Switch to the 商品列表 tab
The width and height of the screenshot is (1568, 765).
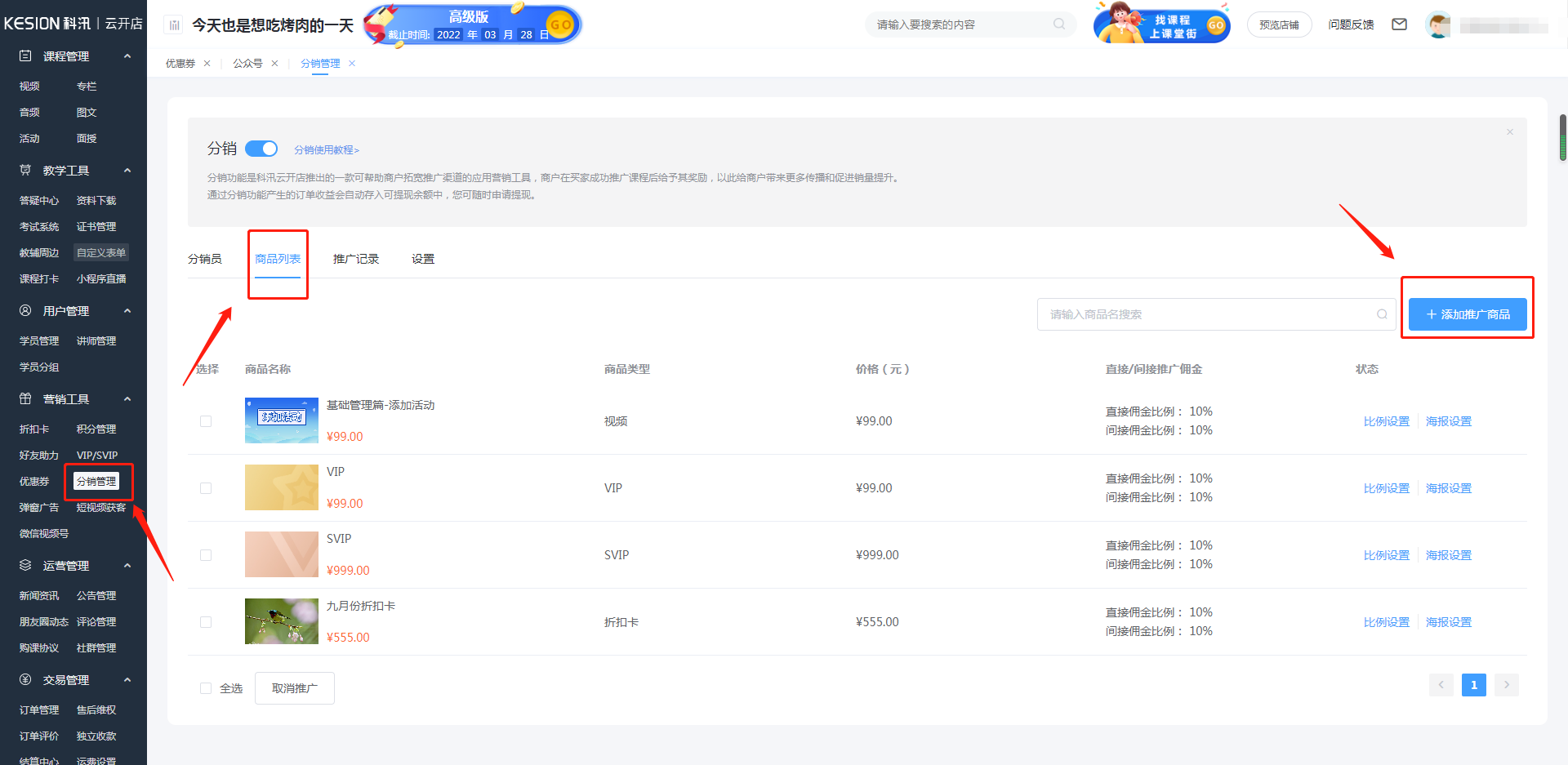(x=278, y=259)
